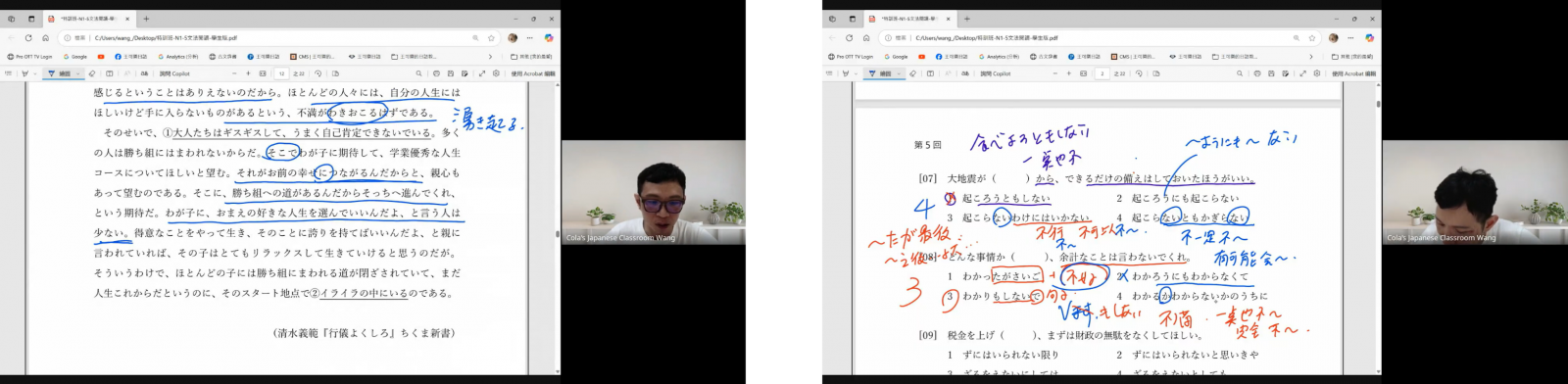The height and width of the screenshot is (384, 1568).
Task: Click 詢問 Copilot in the page 12 PDF toolbar
Action: pos(174,73)
